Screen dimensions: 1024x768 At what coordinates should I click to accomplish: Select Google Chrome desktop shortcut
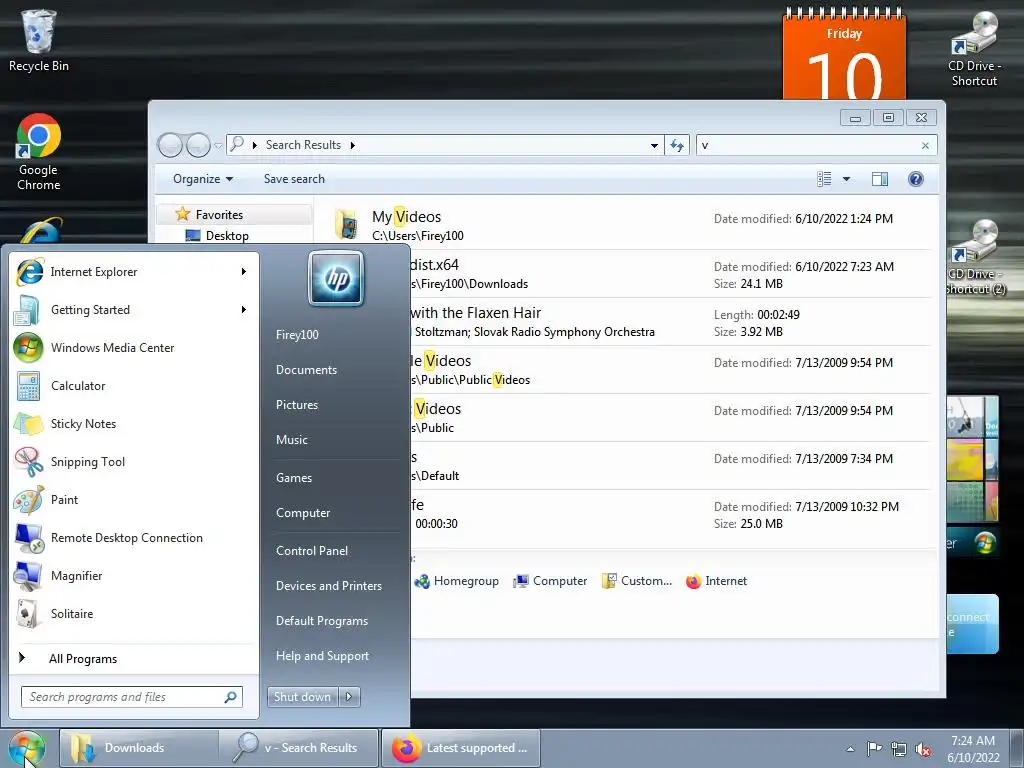point(39,152)
